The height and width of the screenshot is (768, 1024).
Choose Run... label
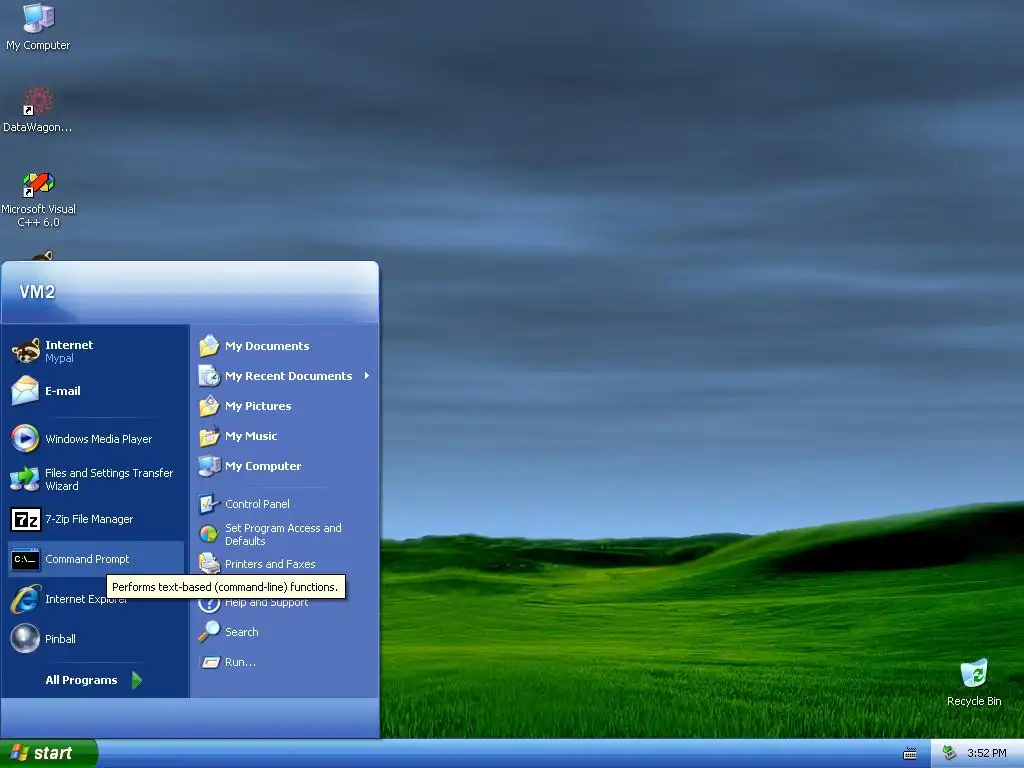[x=240, y=662]
